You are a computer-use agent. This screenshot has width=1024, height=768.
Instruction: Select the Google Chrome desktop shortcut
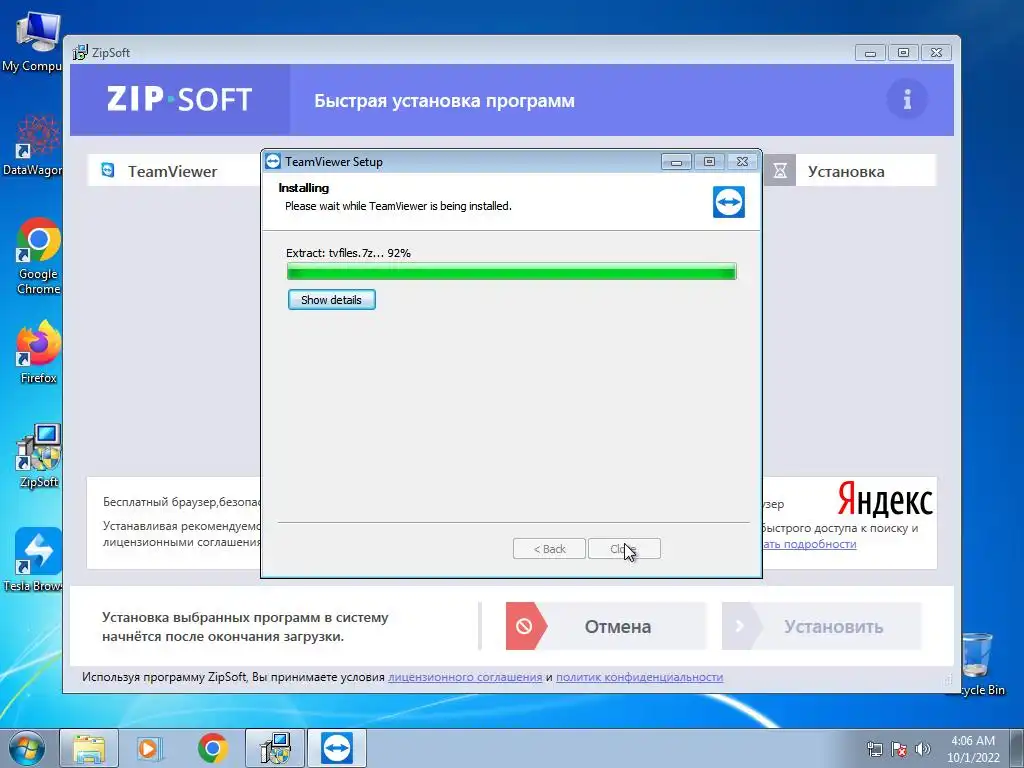38,256
